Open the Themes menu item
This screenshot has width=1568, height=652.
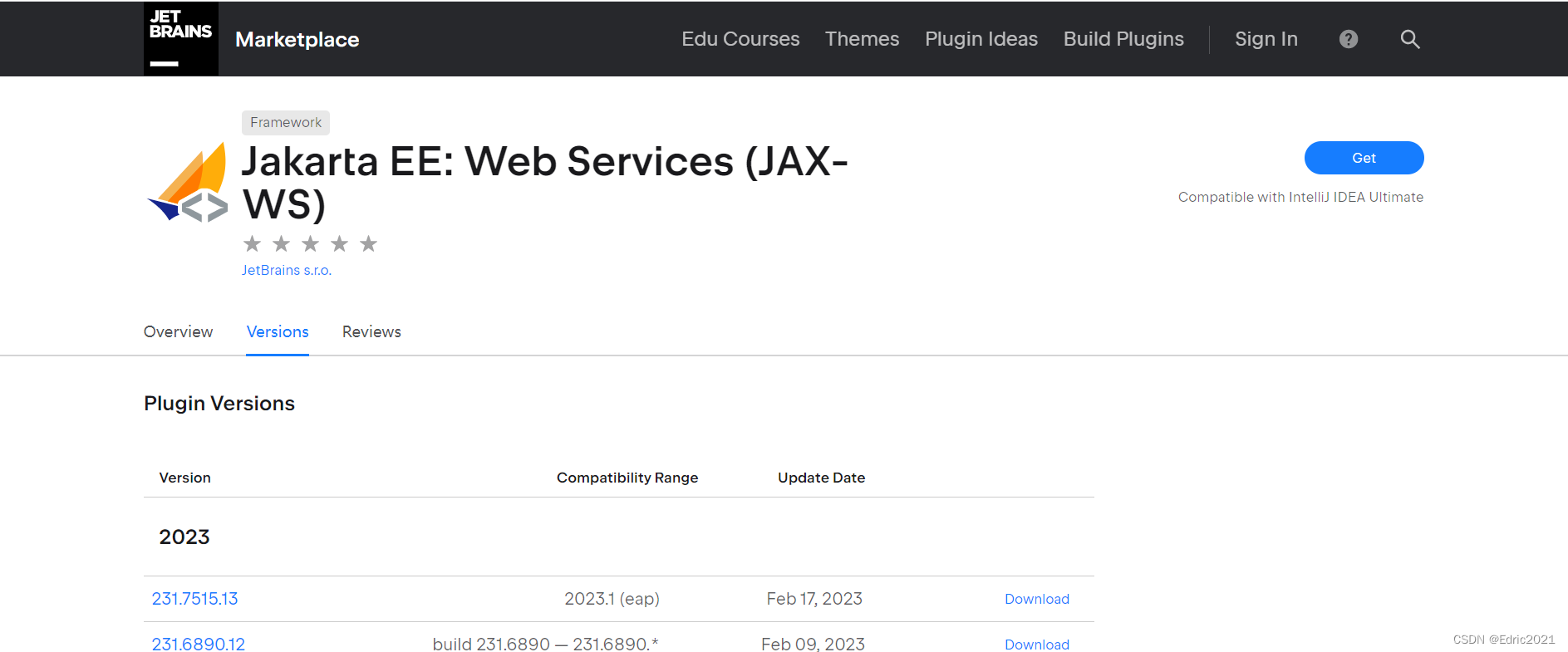click(862, 39)
